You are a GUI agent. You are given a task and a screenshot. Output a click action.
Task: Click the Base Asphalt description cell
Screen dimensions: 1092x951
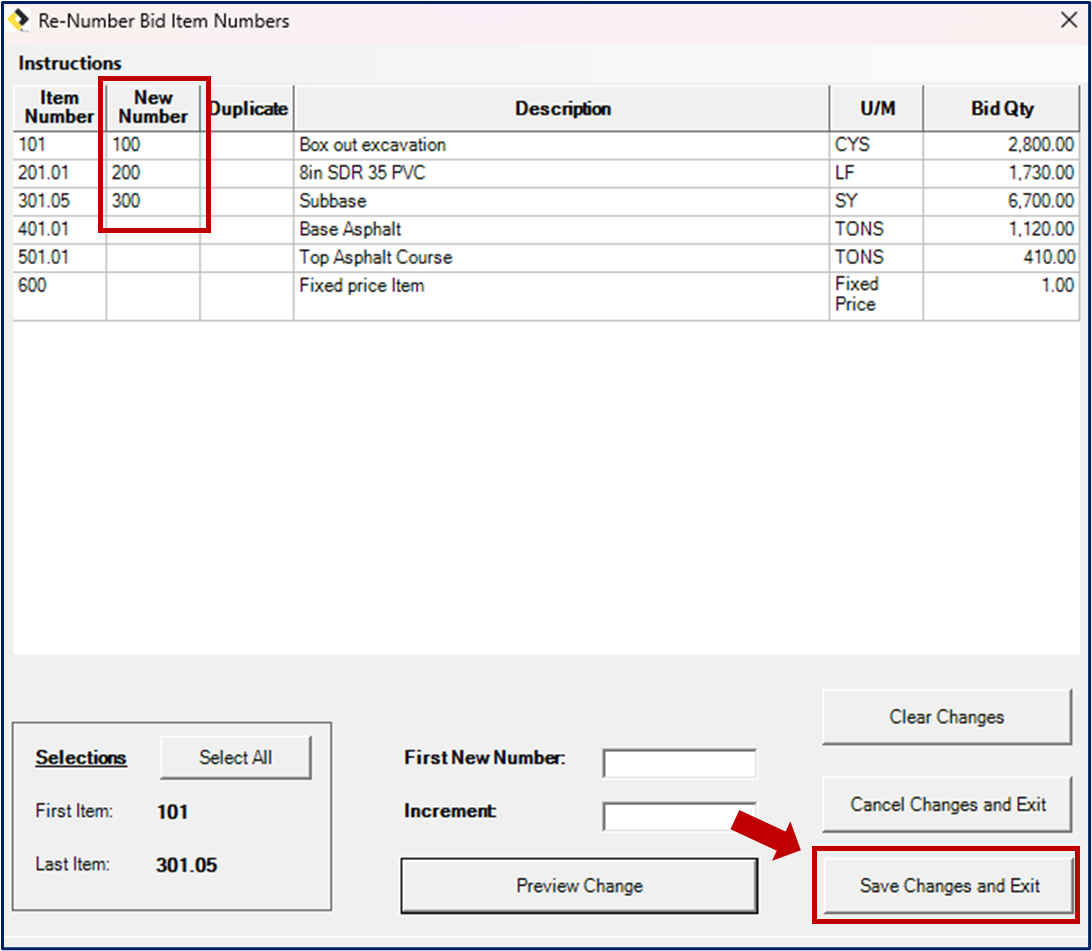351,229
